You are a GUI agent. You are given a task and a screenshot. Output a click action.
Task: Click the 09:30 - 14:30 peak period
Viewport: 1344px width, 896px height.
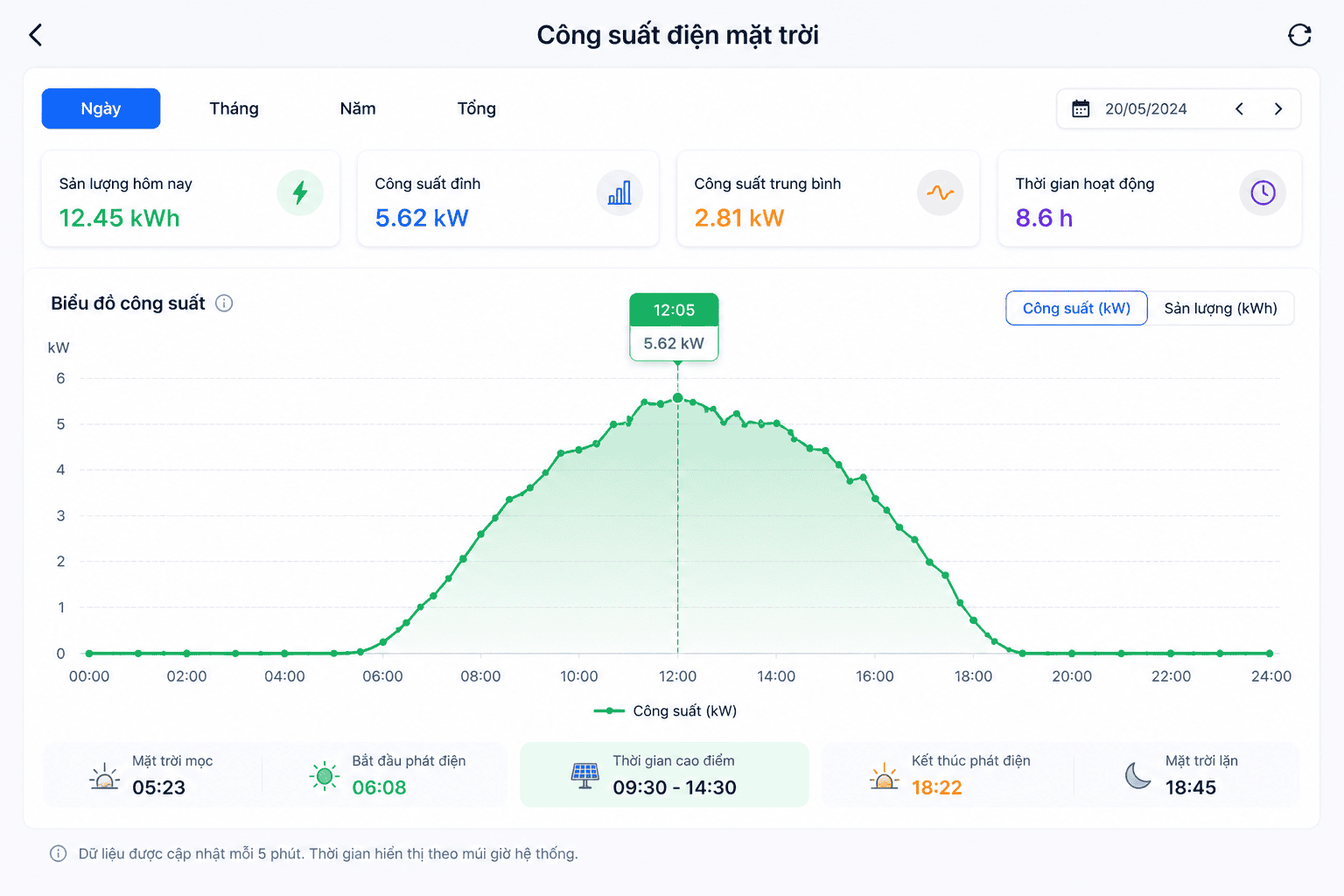tap(675, 787)
